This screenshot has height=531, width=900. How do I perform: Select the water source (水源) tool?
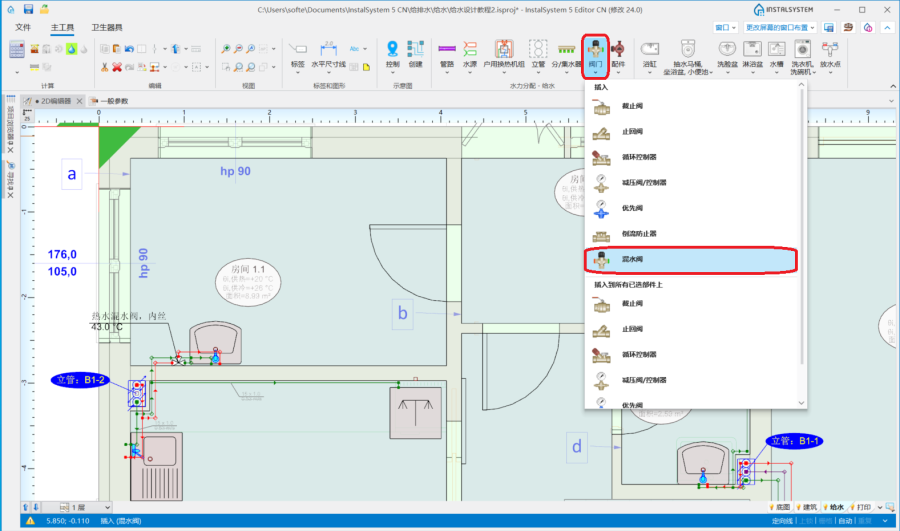click(x=470, y=55)
